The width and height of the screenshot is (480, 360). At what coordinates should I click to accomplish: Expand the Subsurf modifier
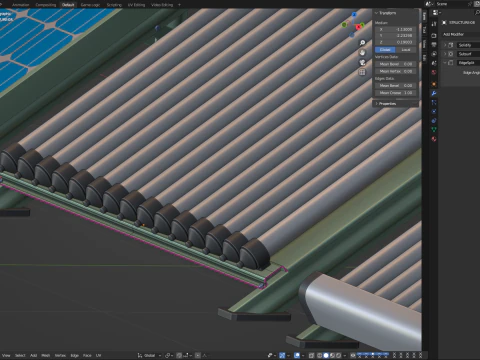click(x=445, y=54)
